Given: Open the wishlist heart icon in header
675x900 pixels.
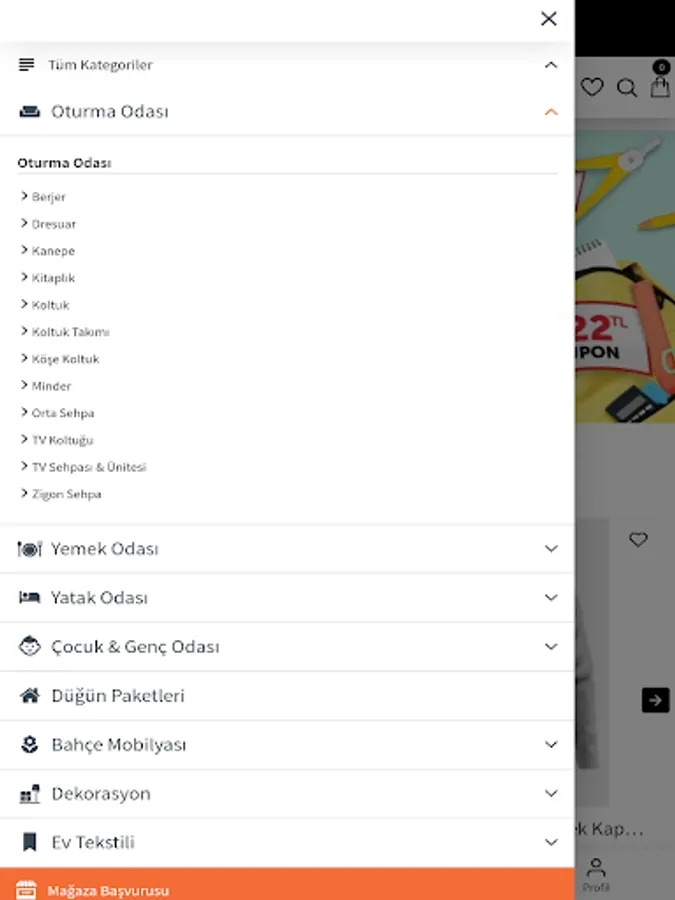Looking at the screenshot, I should (592, 87).
